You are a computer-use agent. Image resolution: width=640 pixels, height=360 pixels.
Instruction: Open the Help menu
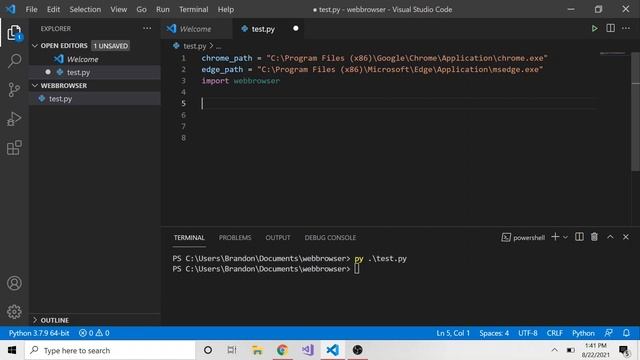pyautogui.click(x=225, y=9)
